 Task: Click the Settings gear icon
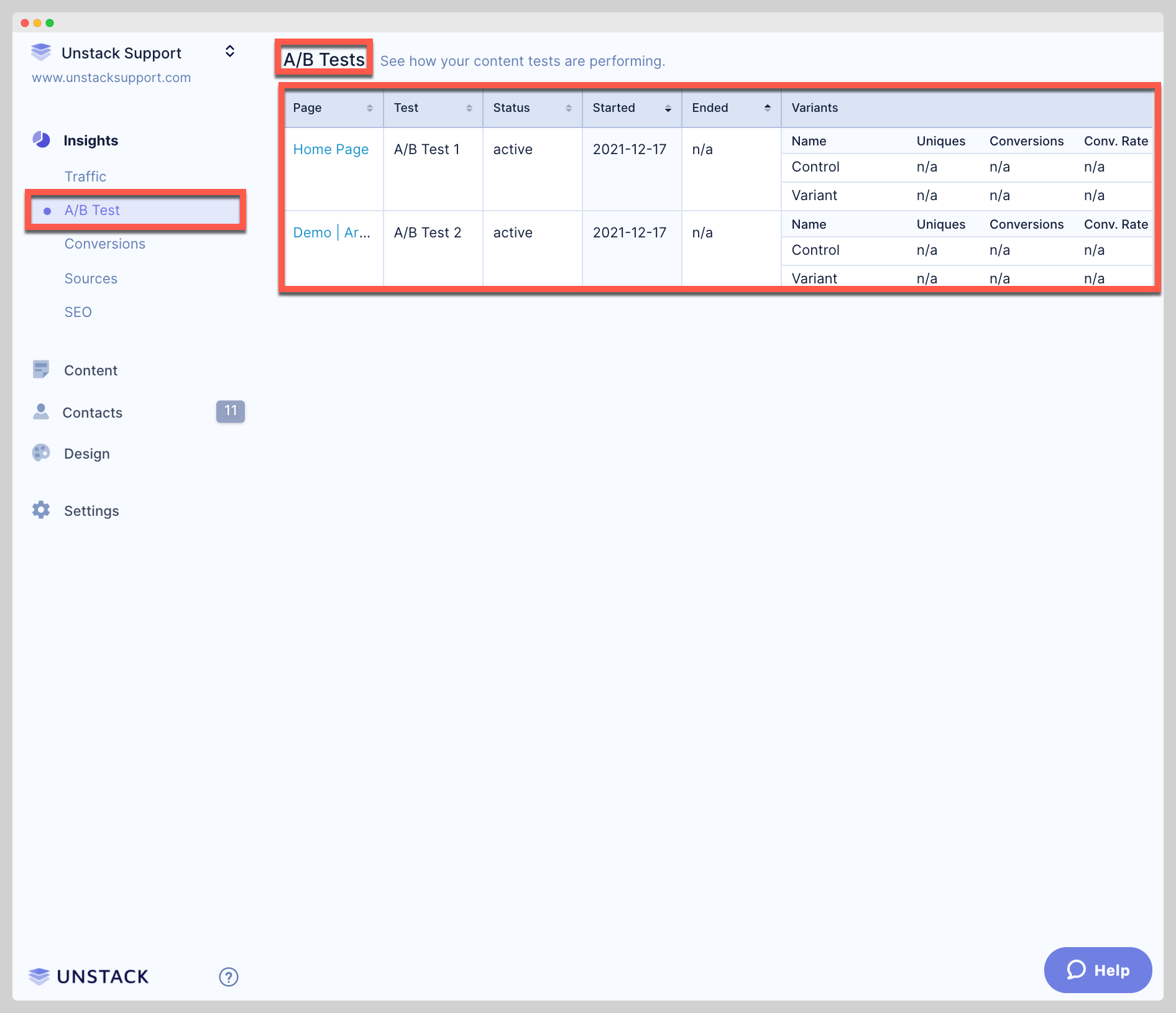tap(41, 510)
